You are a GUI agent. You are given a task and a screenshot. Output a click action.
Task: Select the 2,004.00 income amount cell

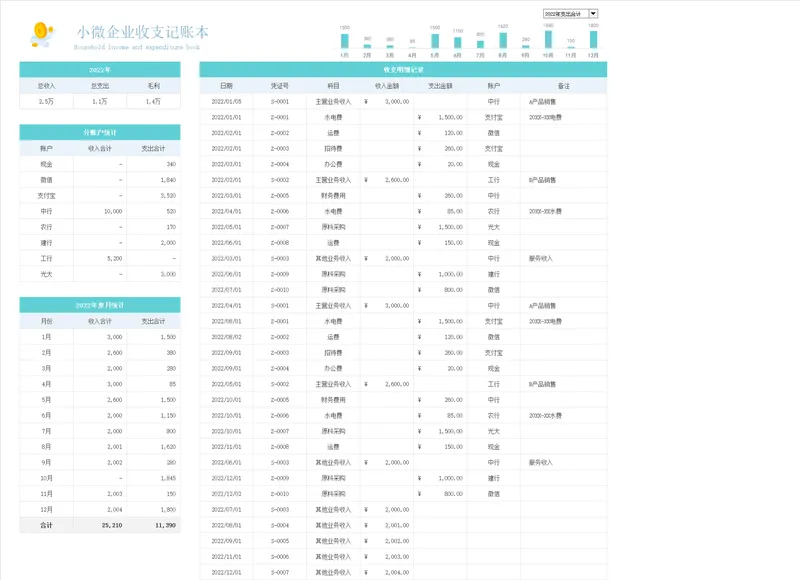click(387, 572)
